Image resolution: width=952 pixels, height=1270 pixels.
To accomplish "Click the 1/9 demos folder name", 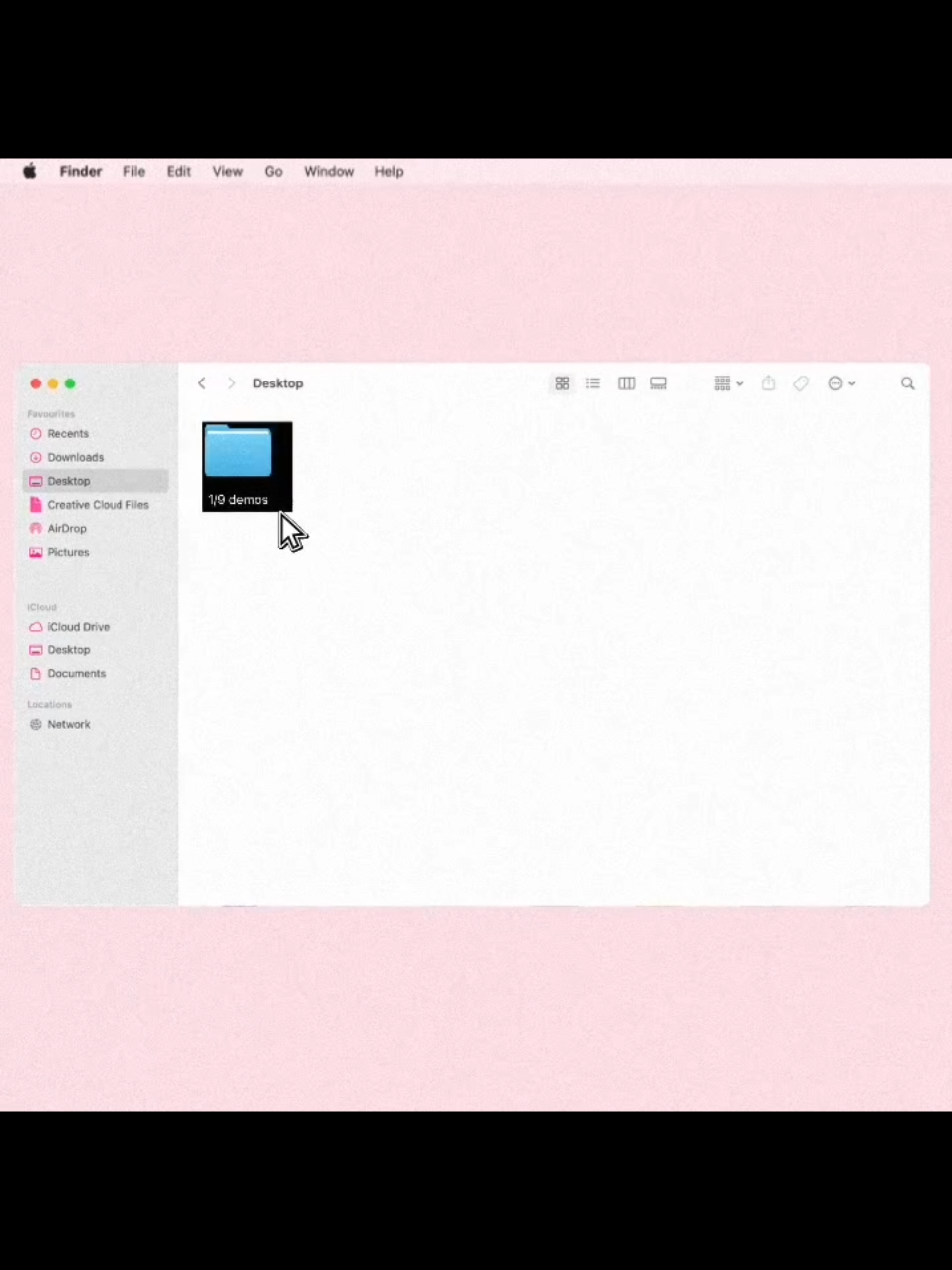I will (238, 500).
